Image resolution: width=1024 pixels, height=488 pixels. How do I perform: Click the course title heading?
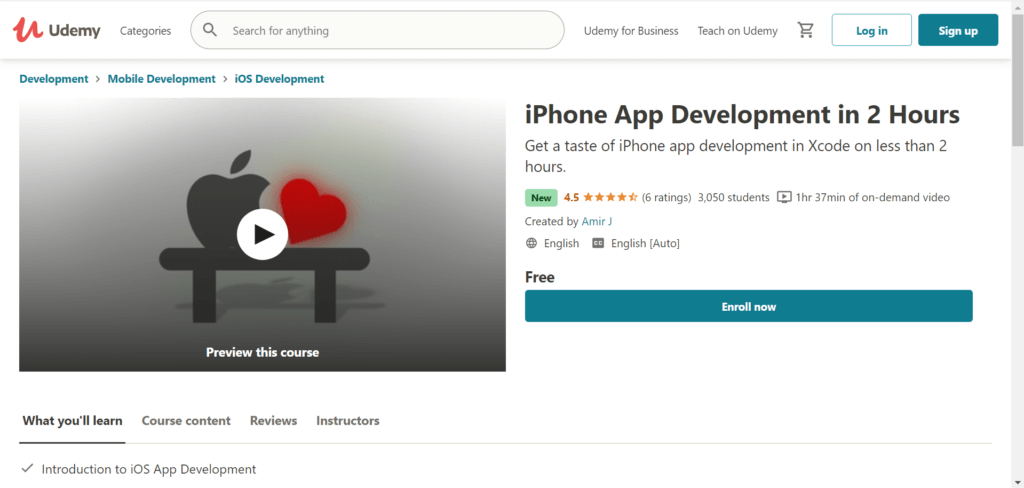tap(743, 115)
